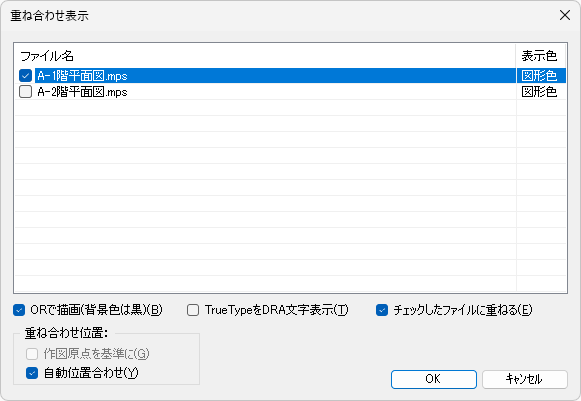Confirm with the OK button

434,379
